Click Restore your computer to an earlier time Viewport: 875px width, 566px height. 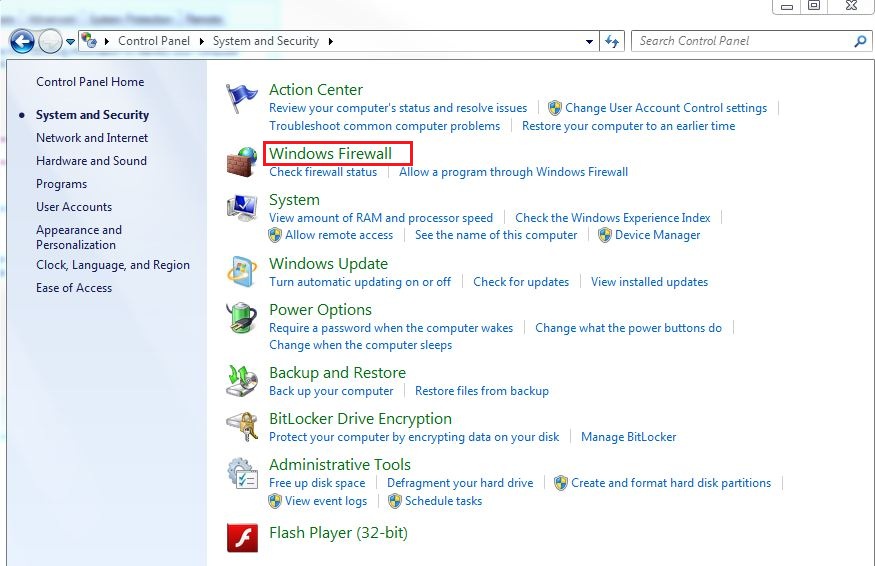point(628,126)
